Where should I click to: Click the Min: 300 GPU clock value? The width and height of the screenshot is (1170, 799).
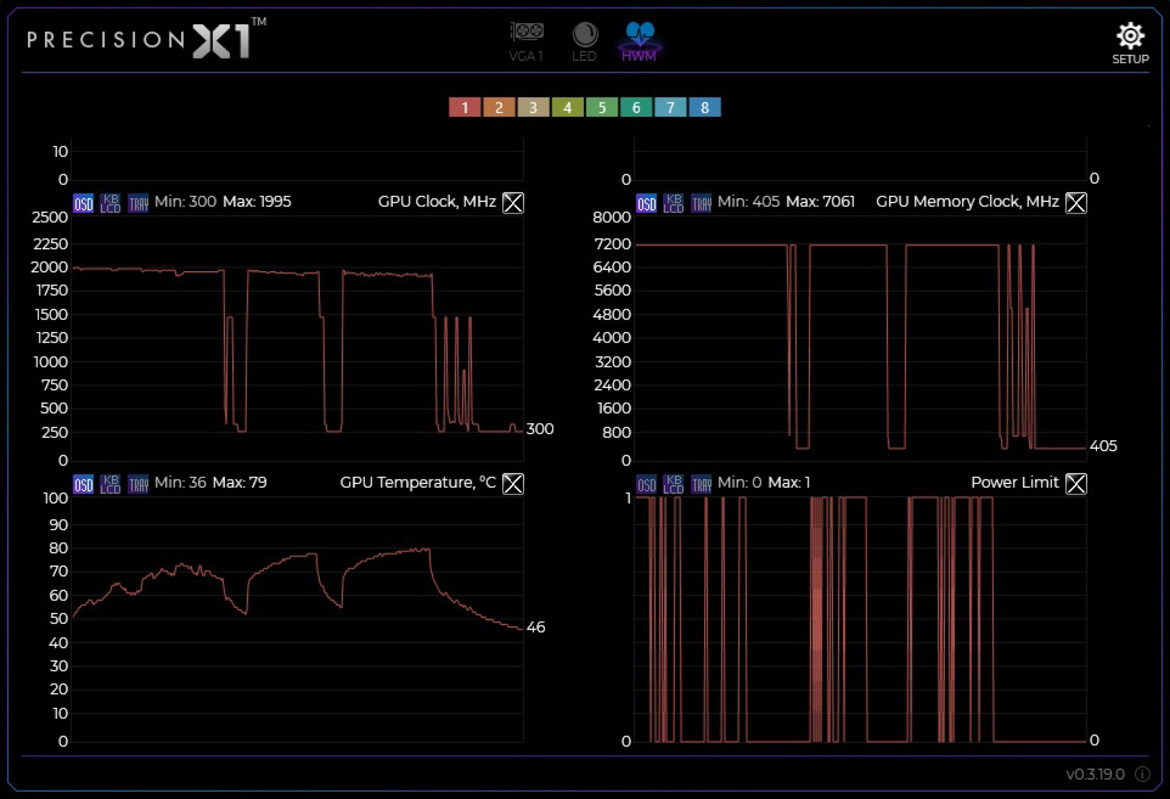coord(185,202)
